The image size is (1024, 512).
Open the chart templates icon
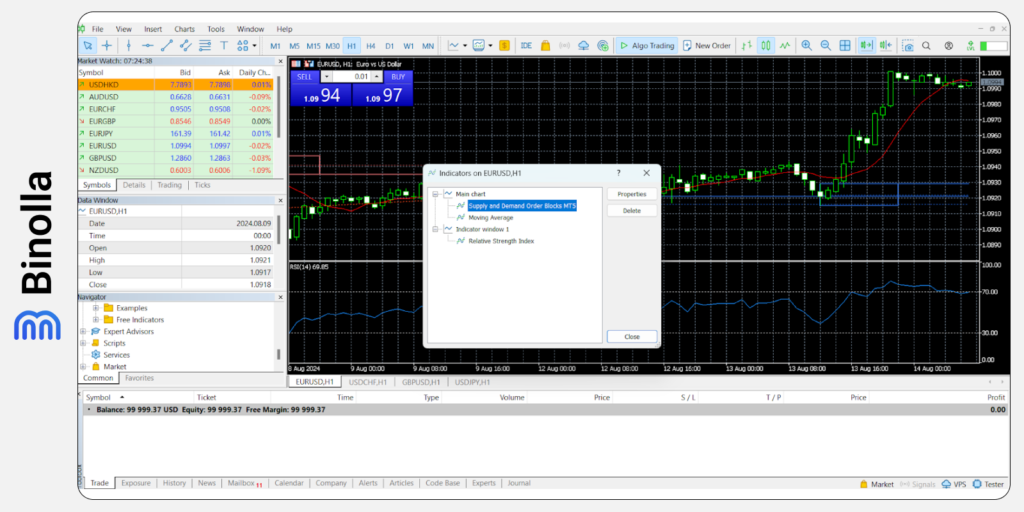479,46
